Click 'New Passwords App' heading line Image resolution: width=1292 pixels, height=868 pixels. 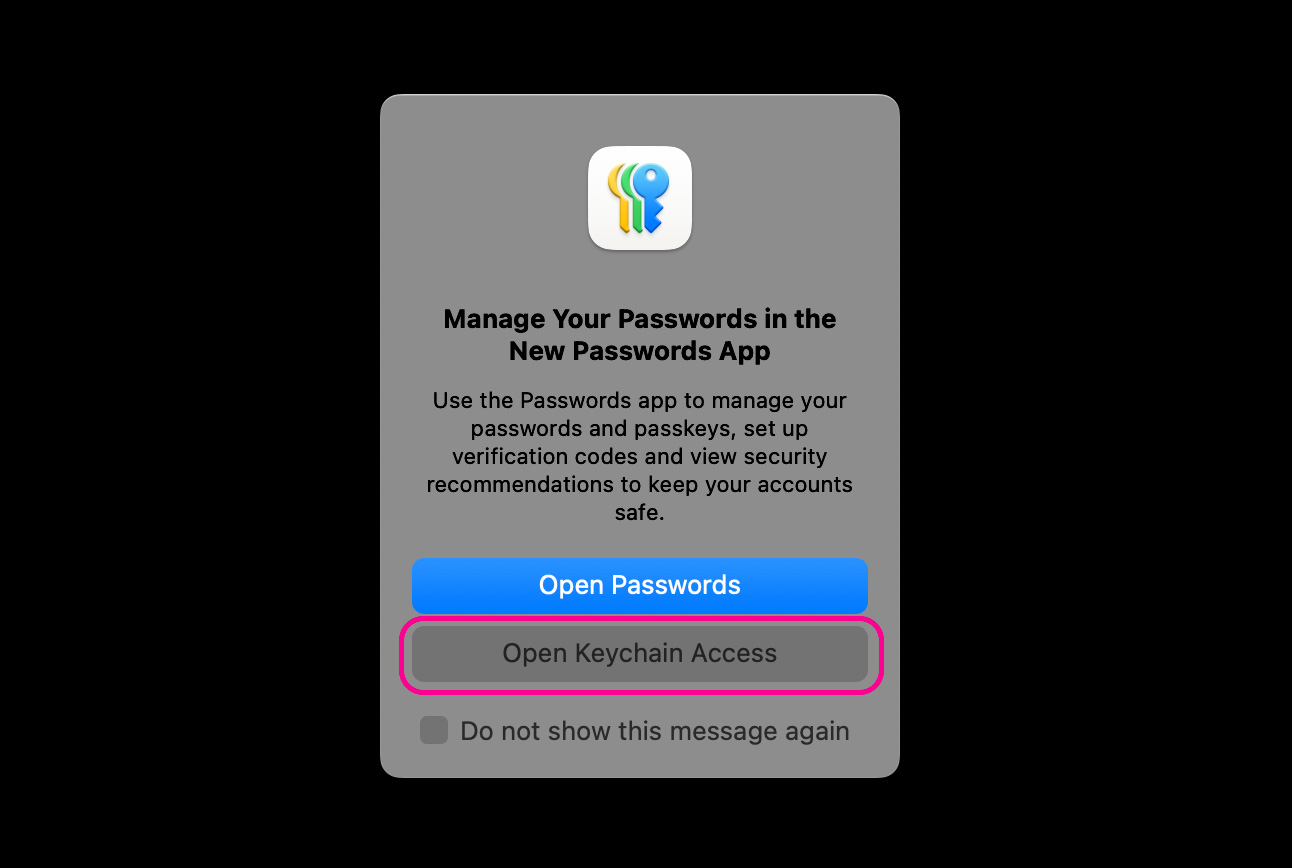[640, 351]
